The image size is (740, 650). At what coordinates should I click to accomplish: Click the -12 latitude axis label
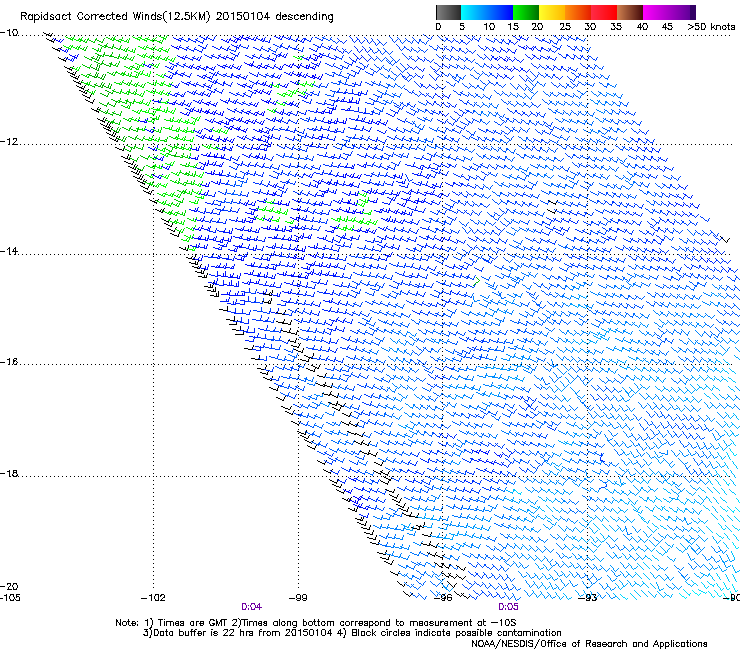(9, 142)
